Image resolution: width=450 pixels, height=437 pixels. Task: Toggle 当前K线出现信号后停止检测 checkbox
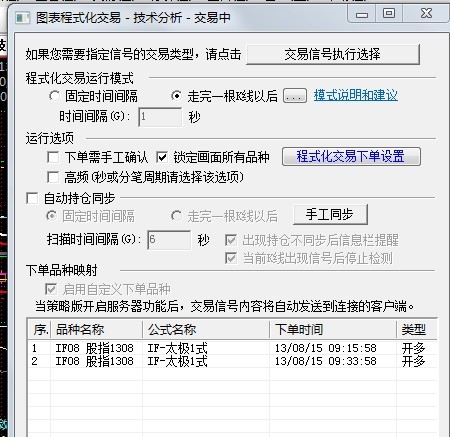[231, 258]
